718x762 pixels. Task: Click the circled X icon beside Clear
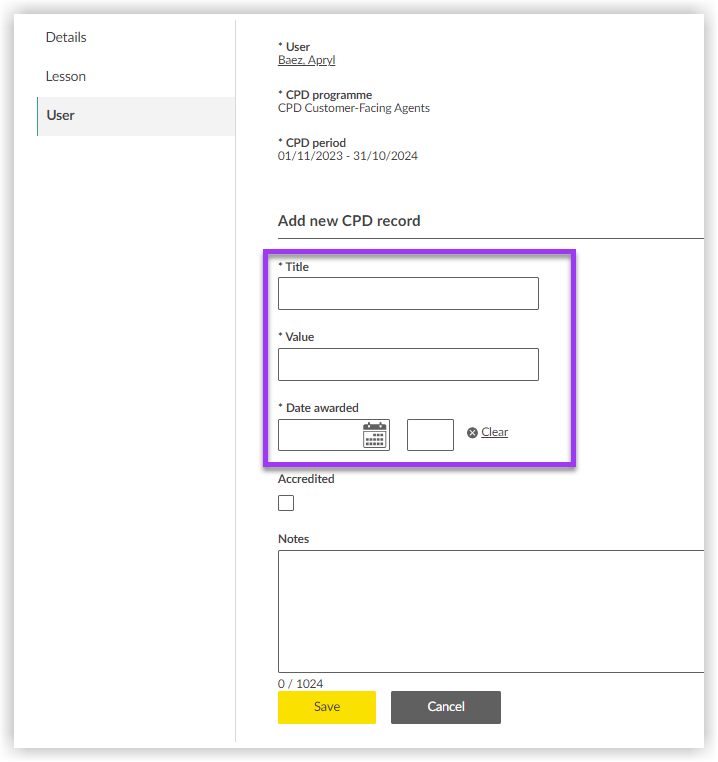point(472,433)
